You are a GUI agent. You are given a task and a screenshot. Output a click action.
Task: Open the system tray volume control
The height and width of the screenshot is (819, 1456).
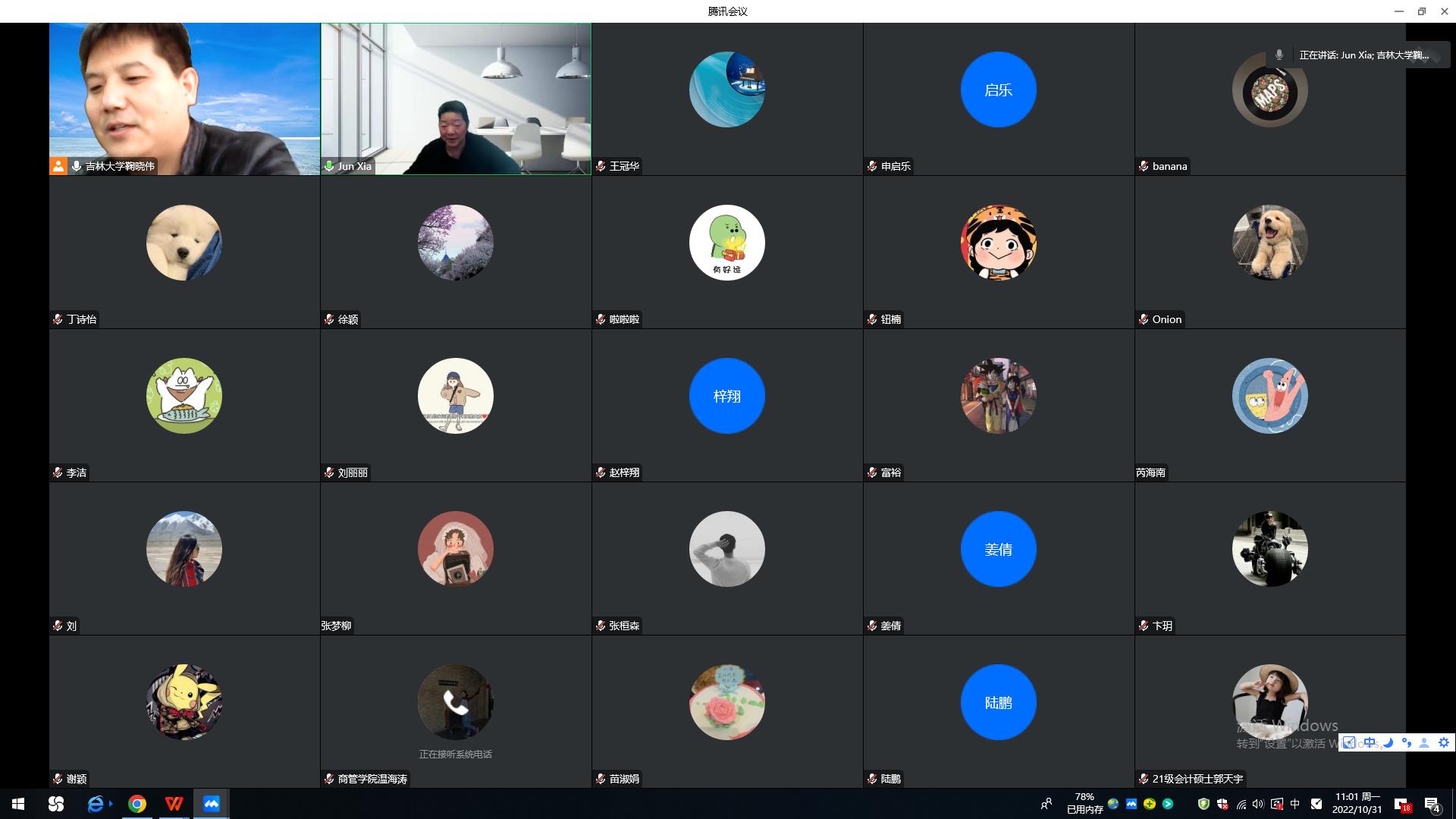coord(1258,804)
